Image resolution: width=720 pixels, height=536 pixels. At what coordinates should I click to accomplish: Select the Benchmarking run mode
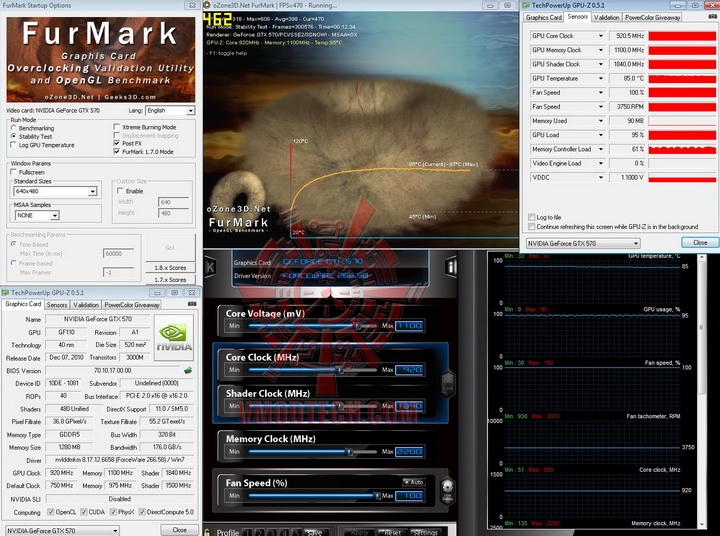pyautogui.click(x=14, y=128)
